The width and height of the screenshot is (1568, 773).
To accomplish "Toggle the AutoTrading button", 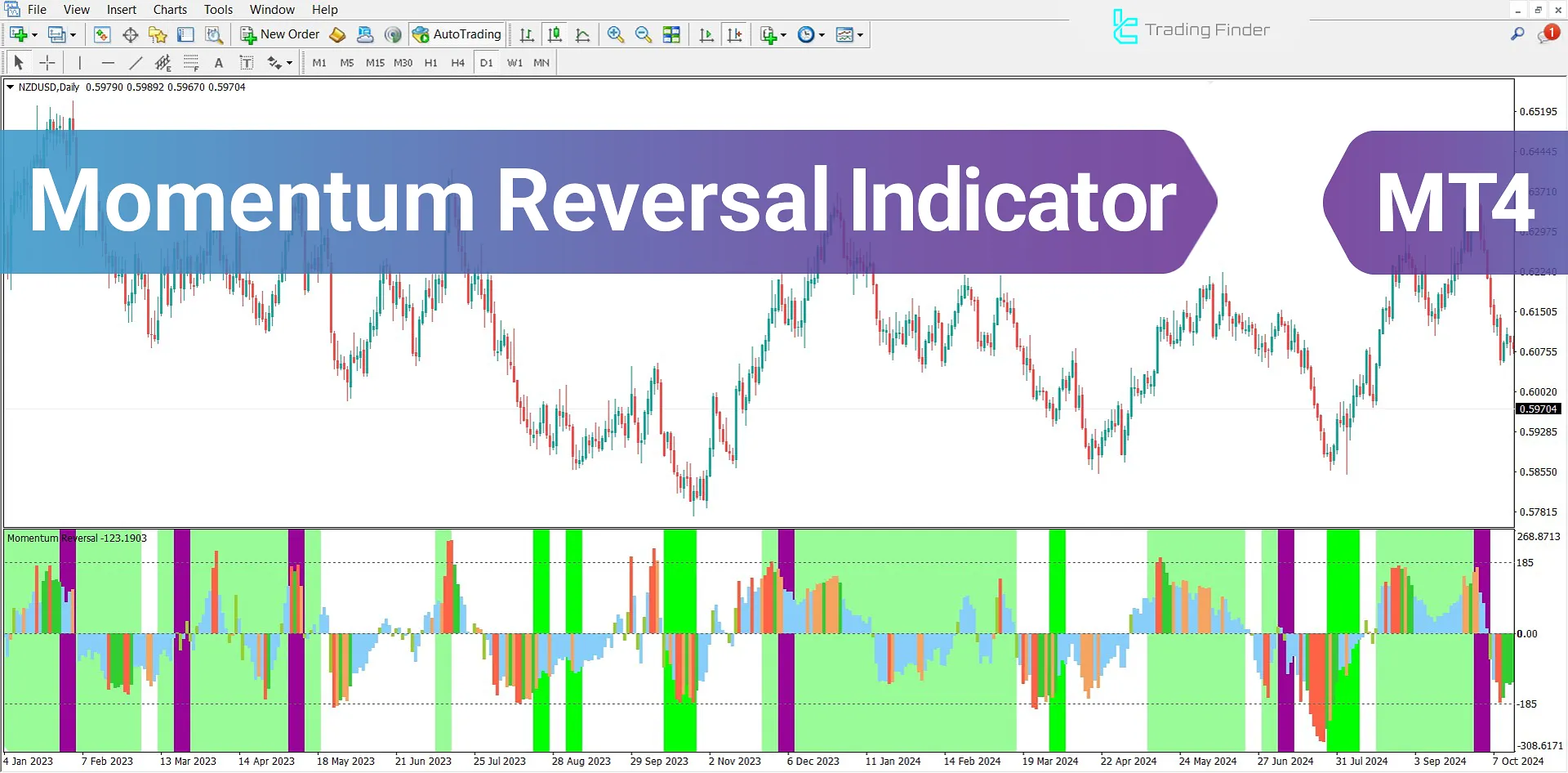I will pos(457,34).
